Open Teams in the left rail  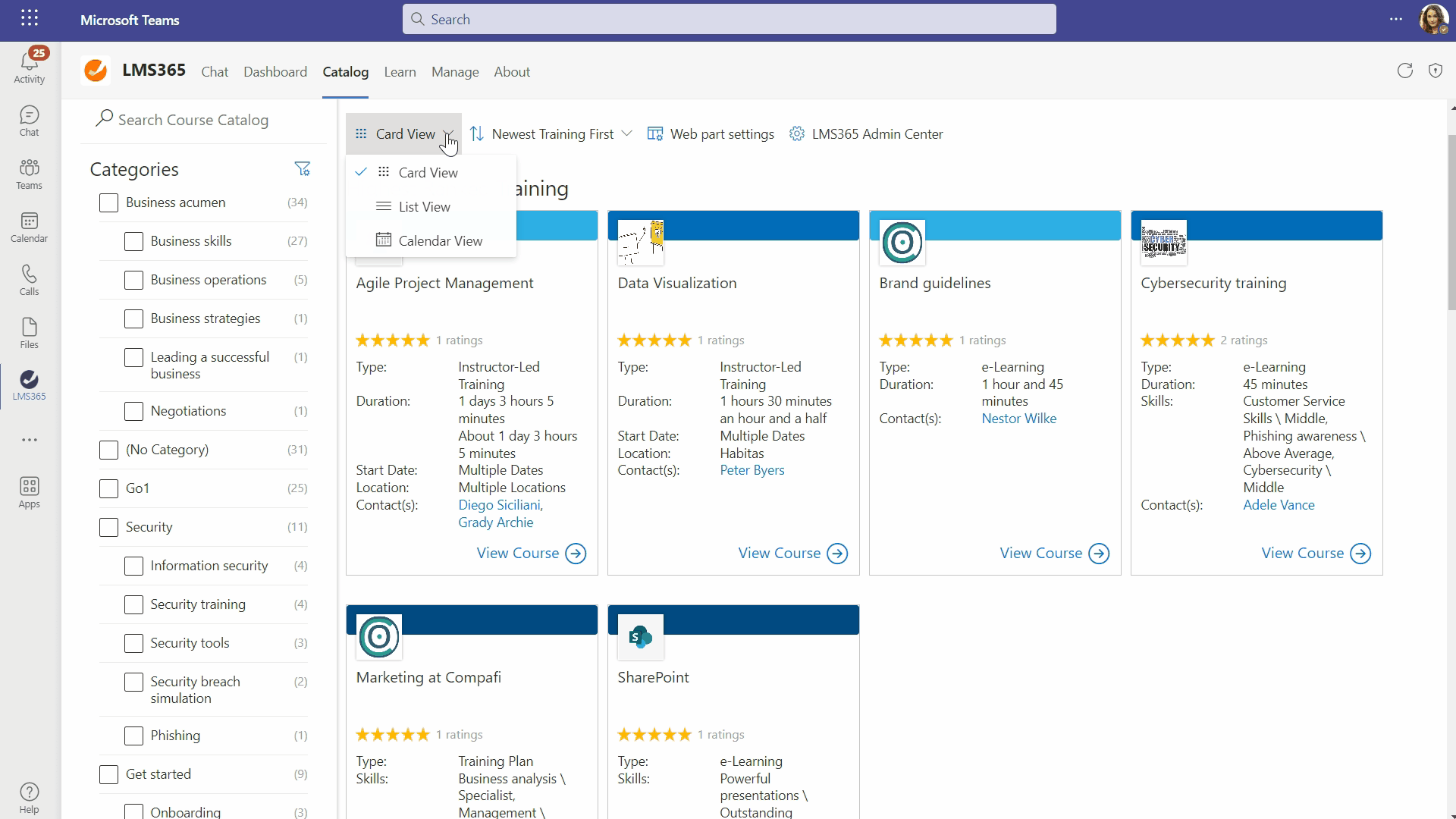pyautogui.click(x=30, y=174)
